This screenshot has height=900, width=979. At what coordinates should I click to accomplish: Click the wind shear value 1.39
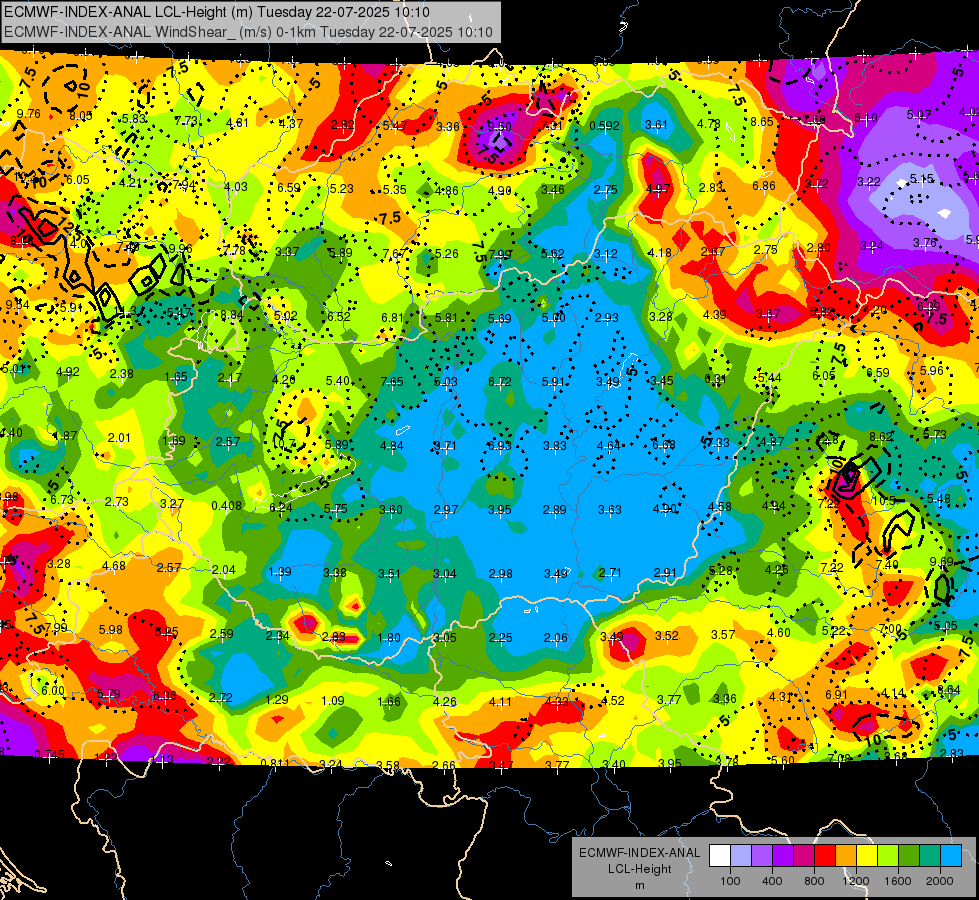(x=280, y=572)
